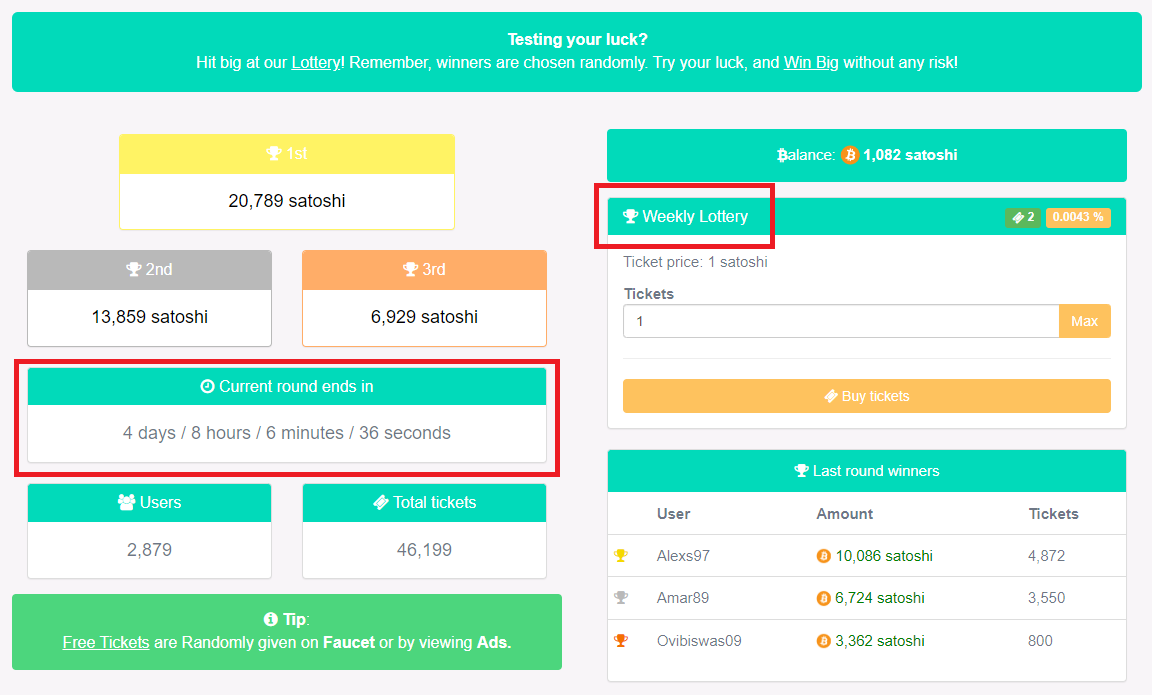
Task: Open the Lottery link in top banner
Action: tap(316, 62)
